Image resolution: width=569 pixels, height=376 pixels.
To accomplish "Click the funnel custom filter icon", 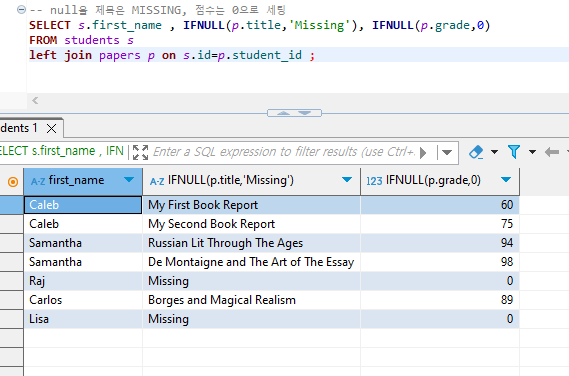I will point(514,152).
